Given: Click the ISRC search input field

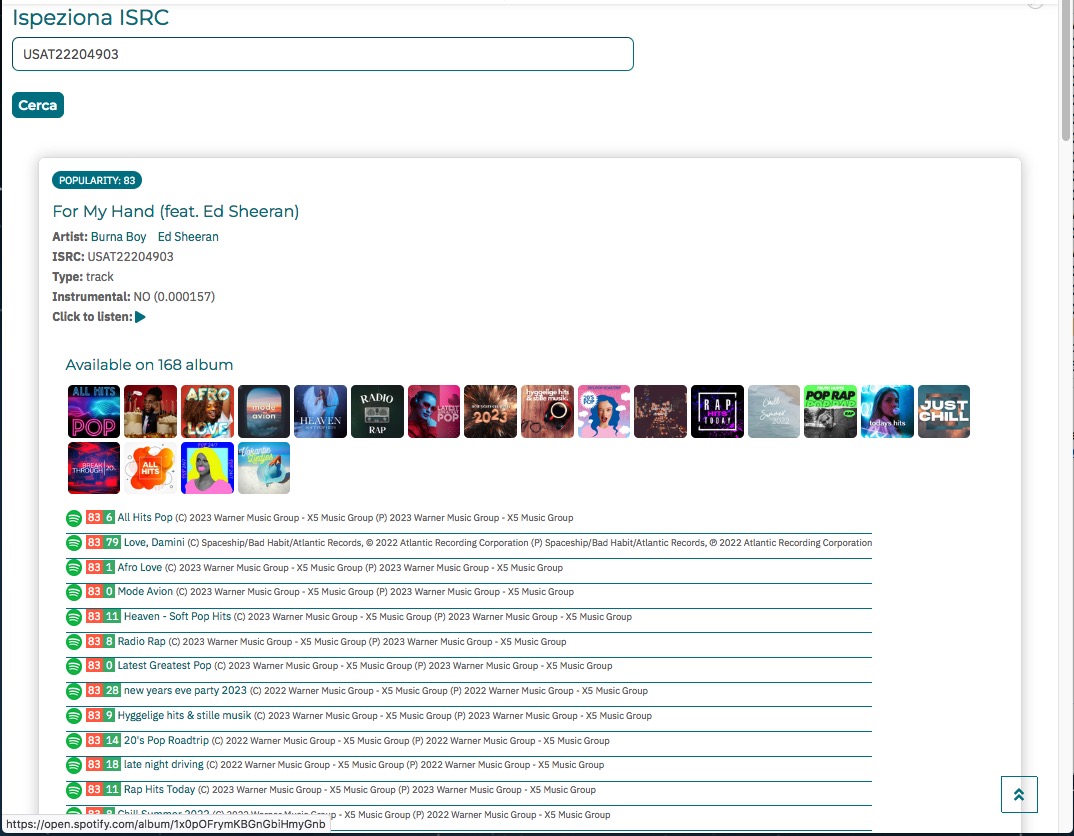Looking at the screenshot, I should [323, 54].
